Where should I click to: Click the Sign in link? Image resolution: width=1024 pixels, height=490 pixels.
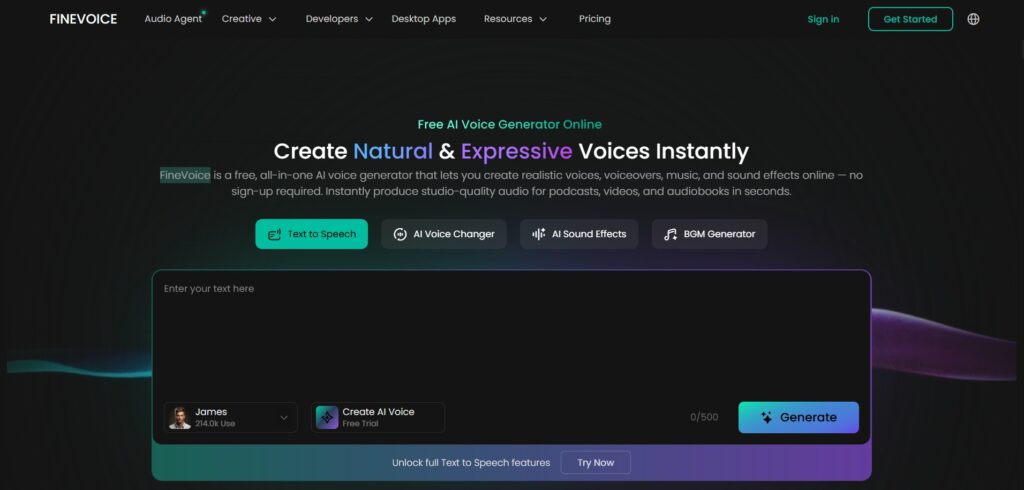(823, 19)
